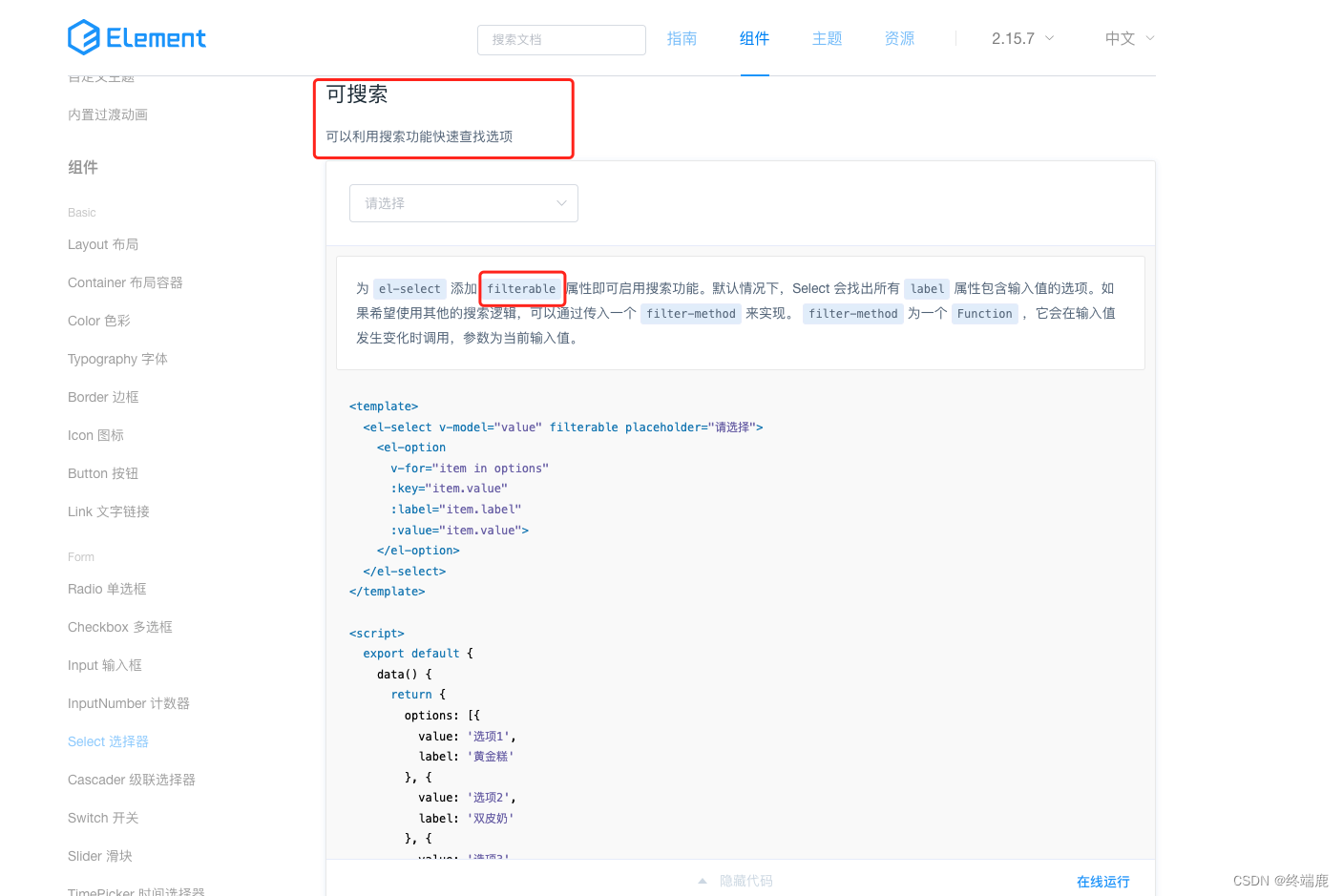Open the 资源 navigation tab
1343x896 pixels.
coord(899,38)
